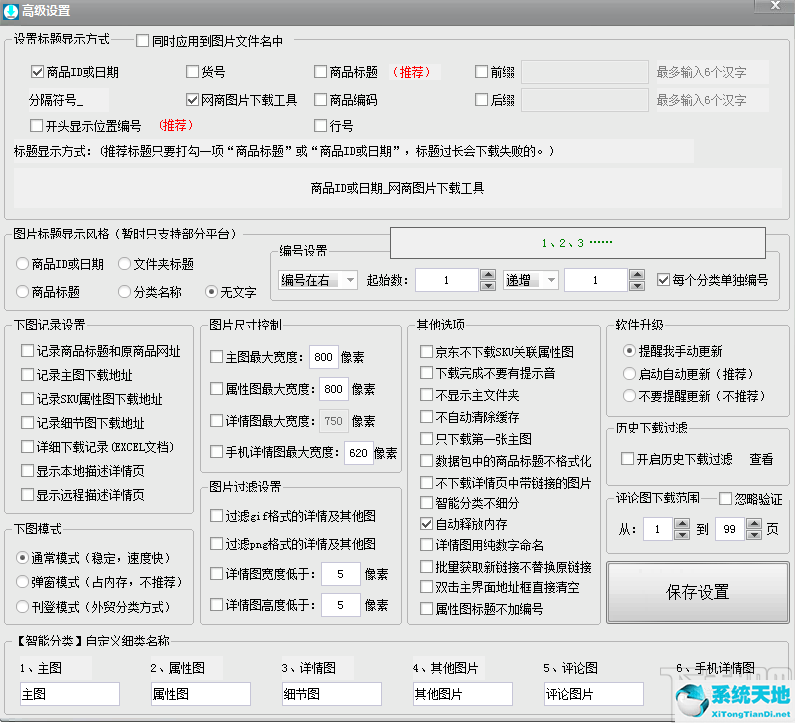Check the 忽略验证 checkbox
The width and height of the screenshot is (795, 723).
click(726, 499)
